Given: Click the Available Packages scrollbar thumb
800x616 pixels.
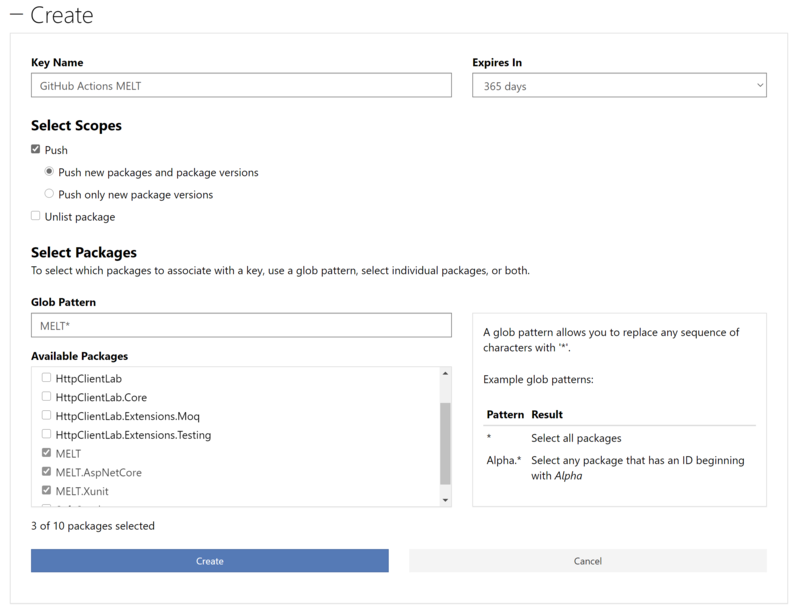Looking at the screenshot, I should [445, 443].
